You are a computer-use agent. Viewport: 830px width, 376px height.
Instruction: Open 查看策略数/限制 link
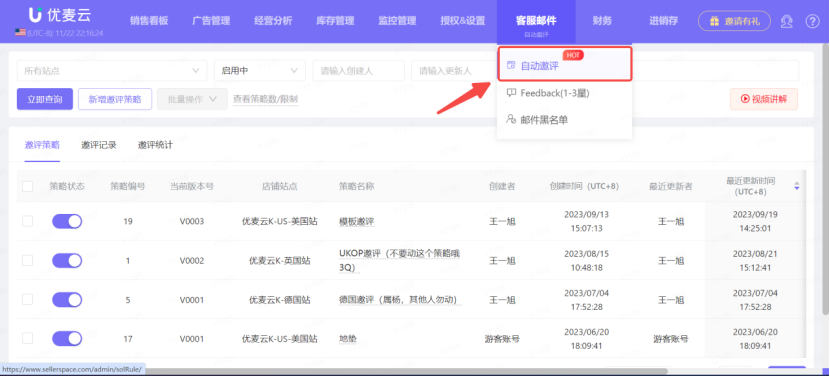point(266,99)
